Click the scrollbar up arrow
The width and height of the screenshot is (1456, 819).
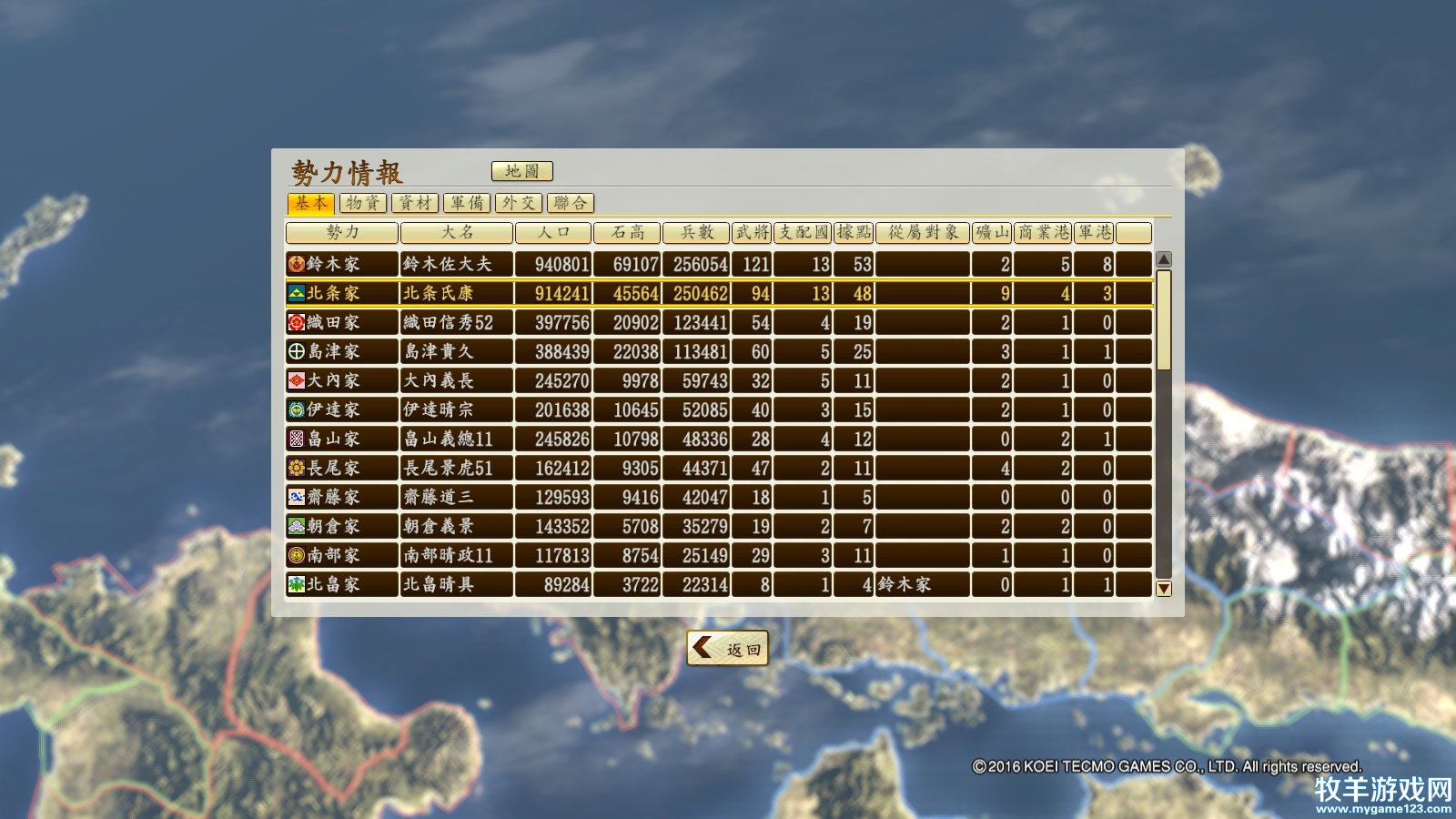point(1164,259)
